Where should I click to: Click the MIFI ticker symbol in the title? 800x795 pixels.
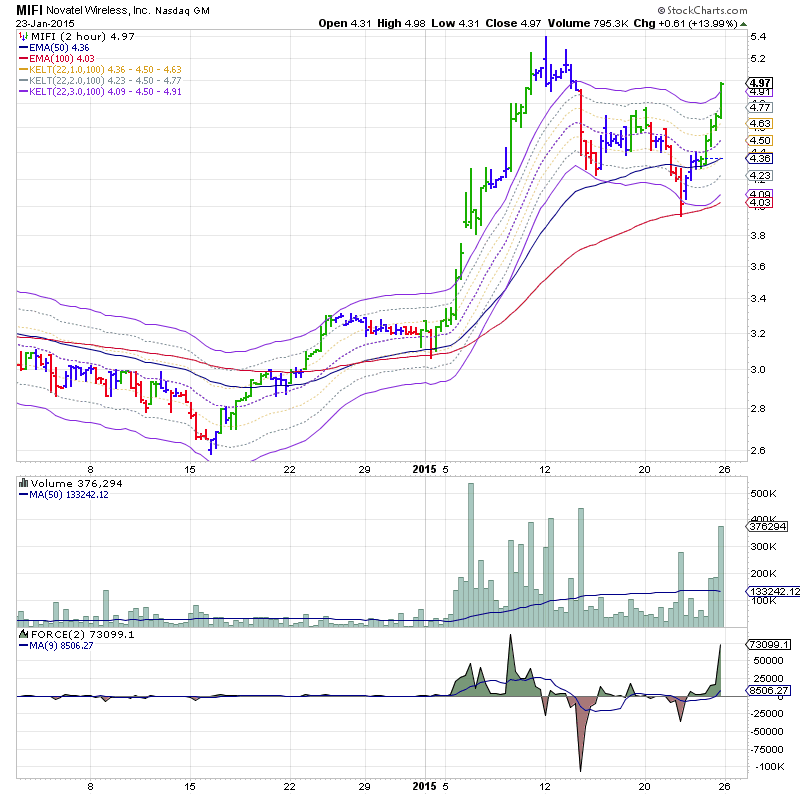click(x=30, y=10)
